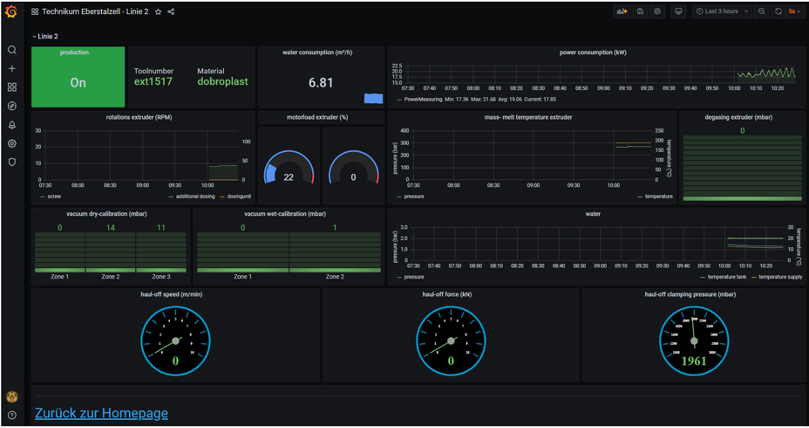Toggle the 'dosingunit' legend series

point(233,196)
